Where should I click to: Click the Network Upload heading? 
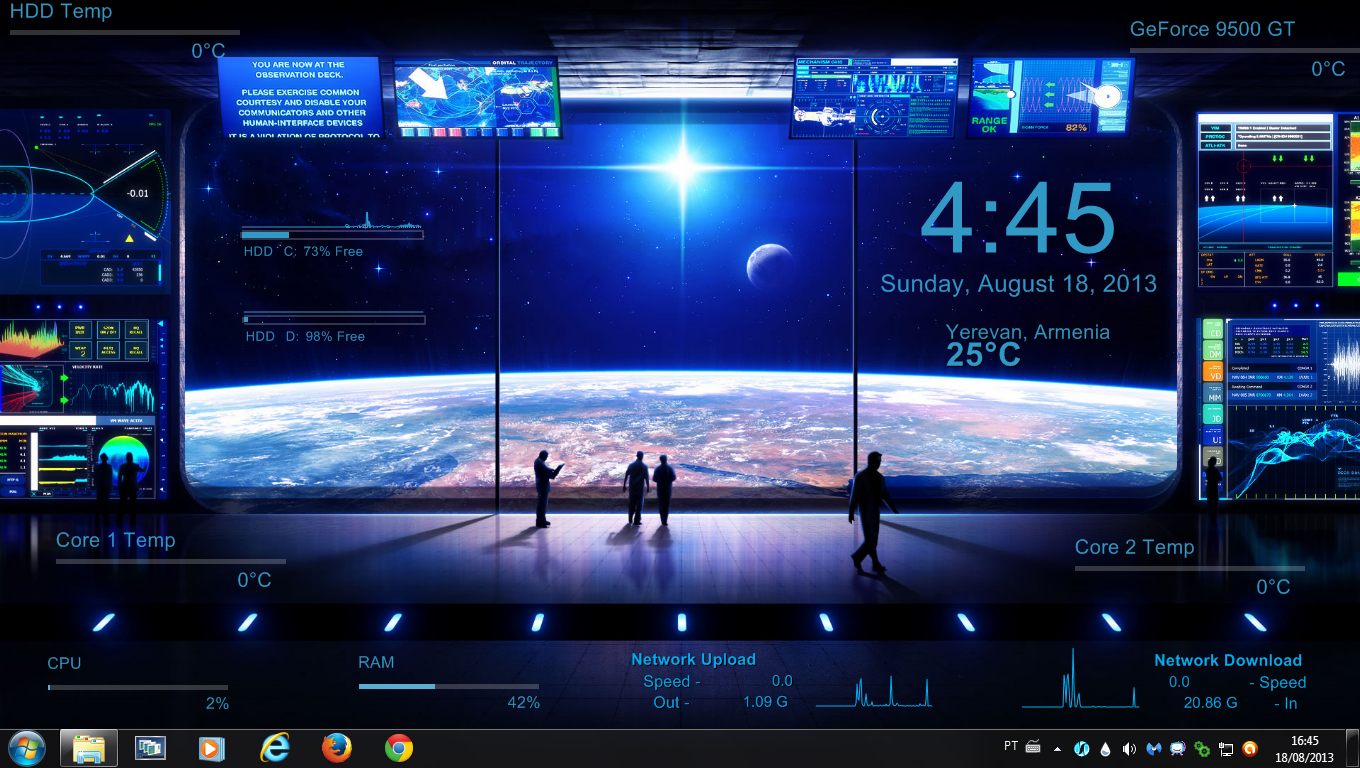(x=693, y=659)
